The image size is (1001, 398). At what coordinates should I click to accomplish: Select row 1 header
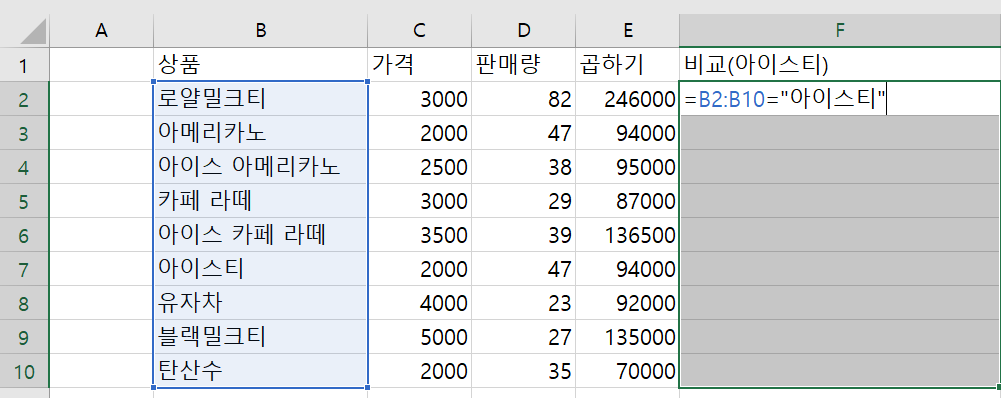pos(24,65)
